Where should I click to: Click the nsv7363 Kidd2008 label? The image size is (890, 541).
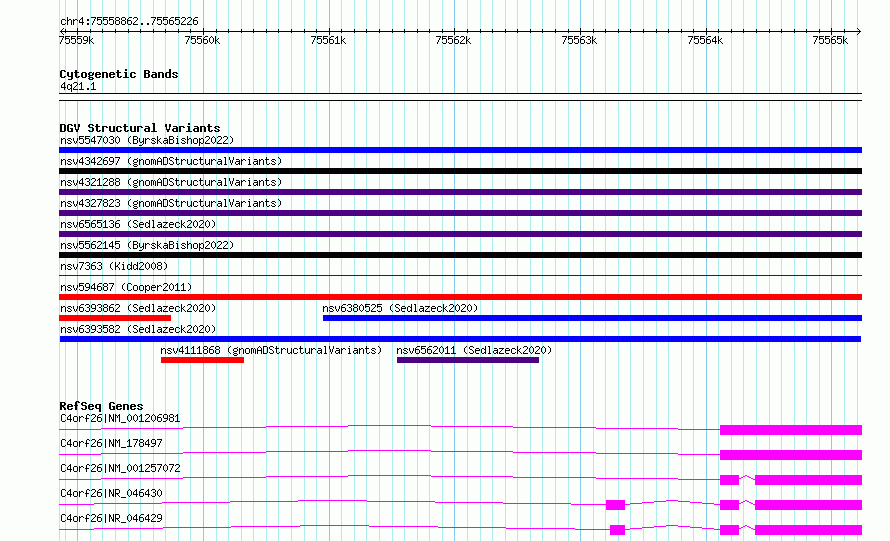point(114,266)
